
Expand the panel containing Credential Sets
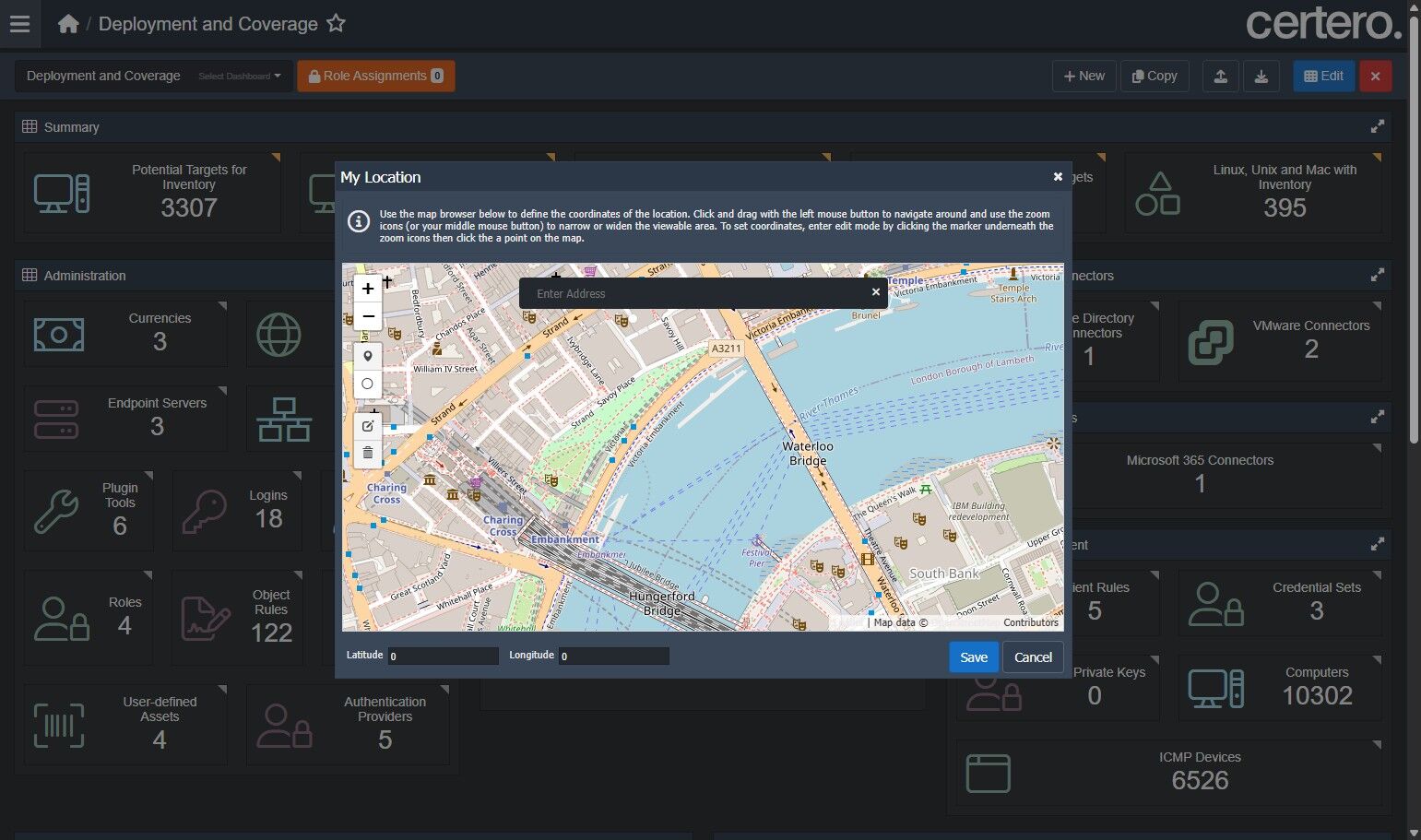[x=1377, y=544]
